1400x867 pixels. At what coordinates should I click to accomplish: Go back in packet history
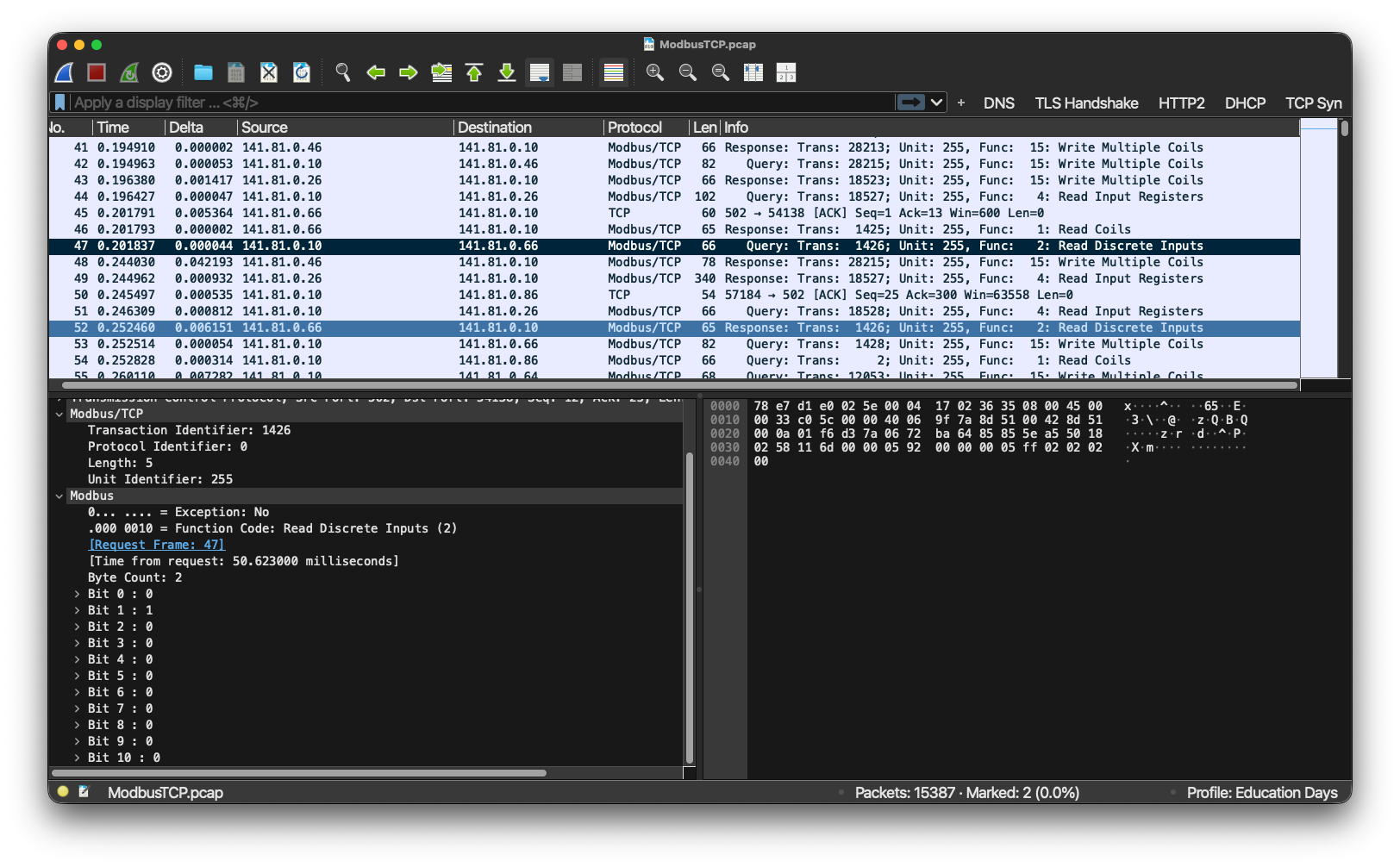[376, 72]
